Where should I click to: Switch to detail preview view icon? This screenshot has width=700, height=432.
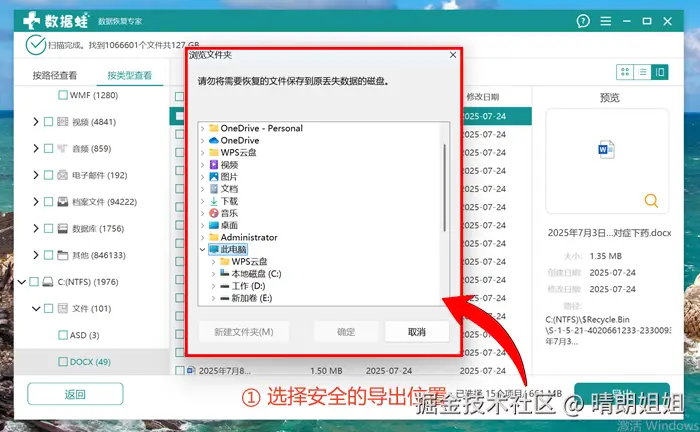[659, 72]
